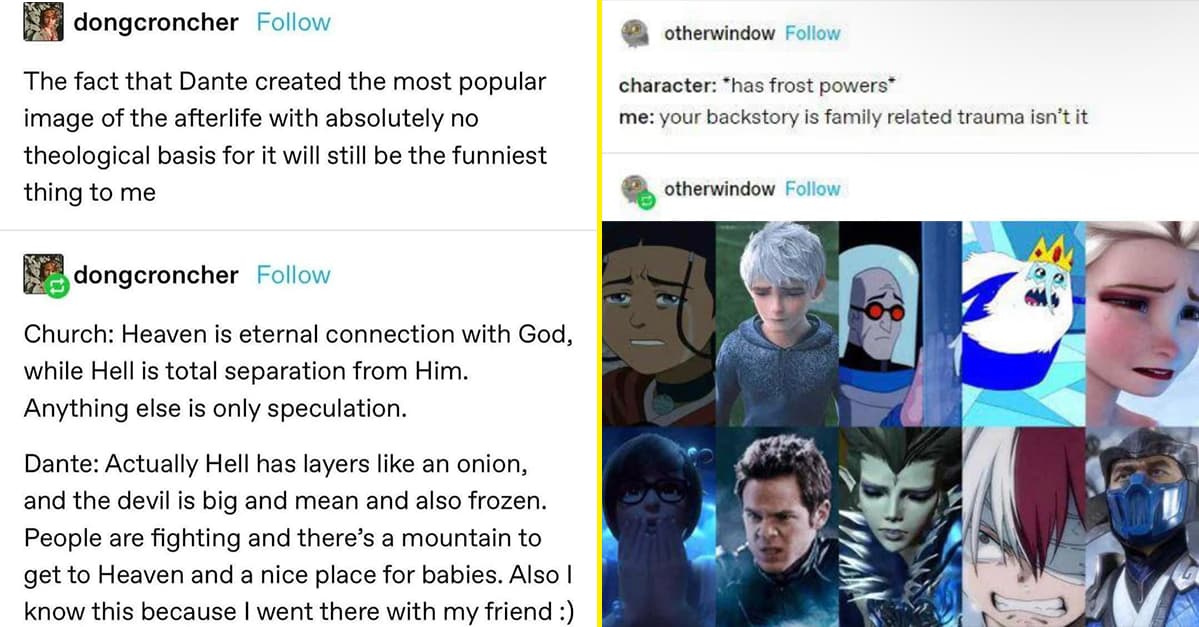Follow otherwindow on the image collage post
Screen dimensions: 1199x627
812,188
